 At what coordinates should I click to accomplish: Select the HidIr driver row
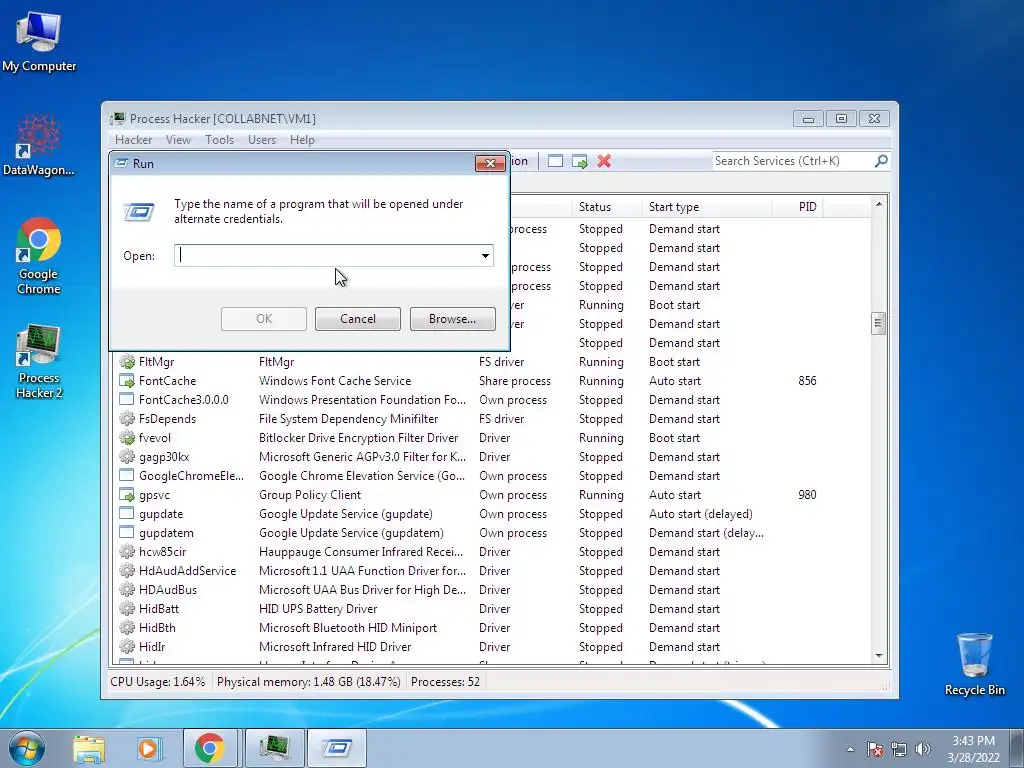tap(492, 647)
